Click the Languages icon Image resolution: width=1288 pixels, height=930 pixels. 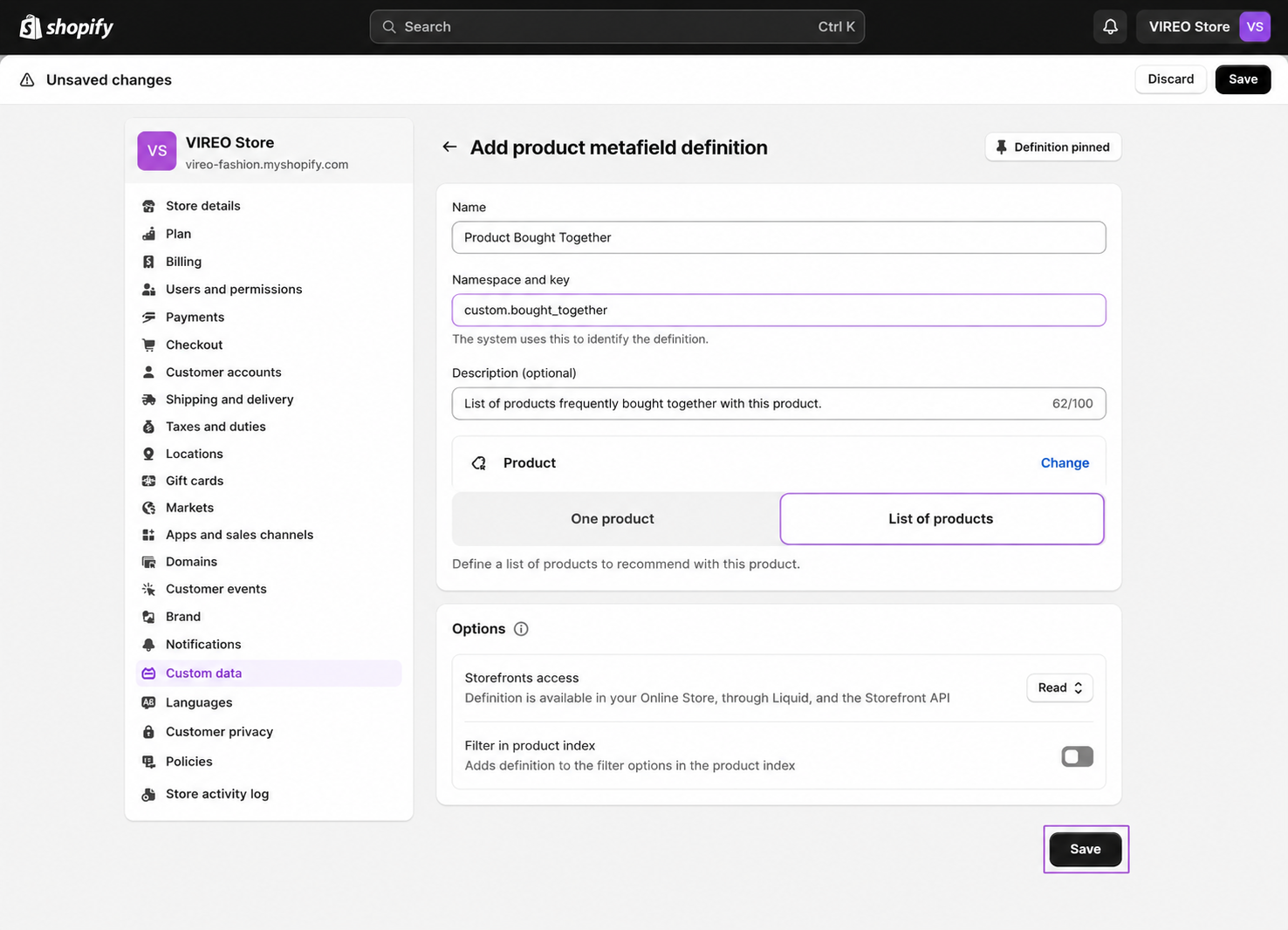pyautogui.click(x=148, y=702)
